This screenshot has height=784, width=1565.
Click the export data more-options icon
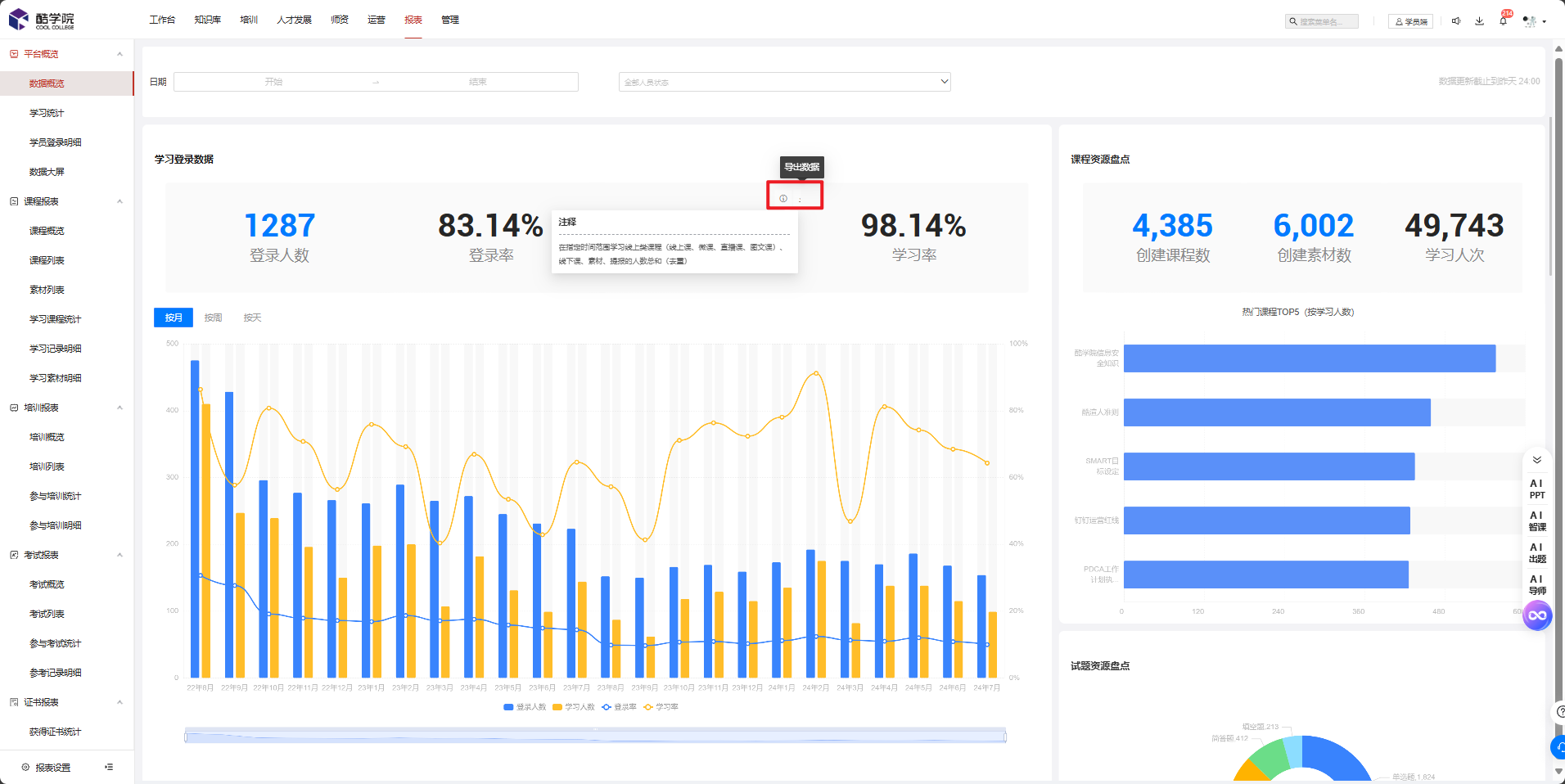tap(801, 199)
